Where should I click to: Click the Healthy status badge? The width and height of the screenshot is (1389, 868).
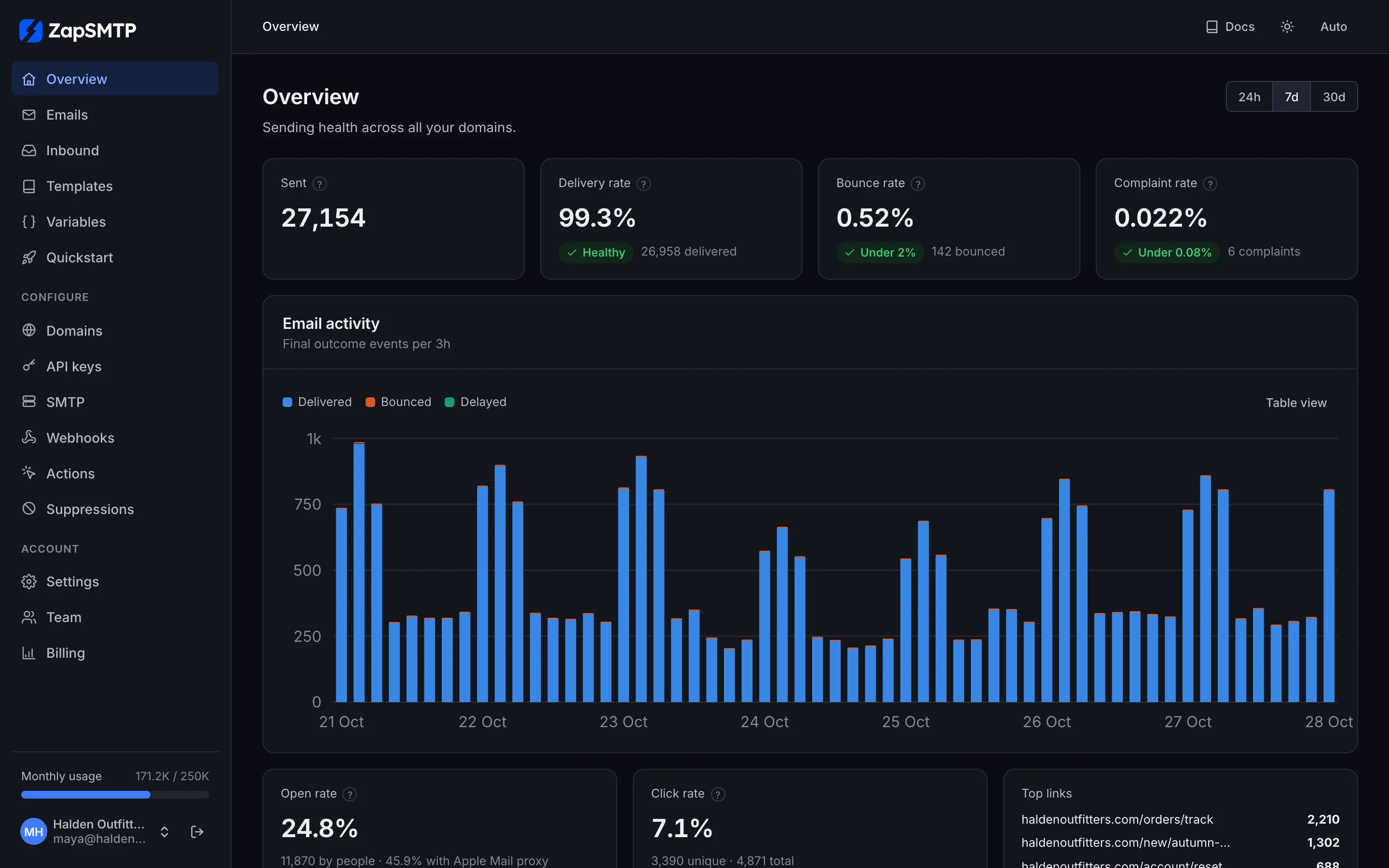pyautogui.click(x=596, y=253)
